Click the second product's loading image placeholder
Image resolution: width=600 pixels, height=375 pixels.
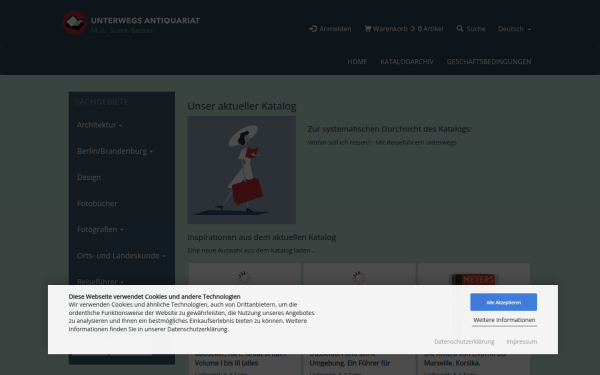click(359, 277)
